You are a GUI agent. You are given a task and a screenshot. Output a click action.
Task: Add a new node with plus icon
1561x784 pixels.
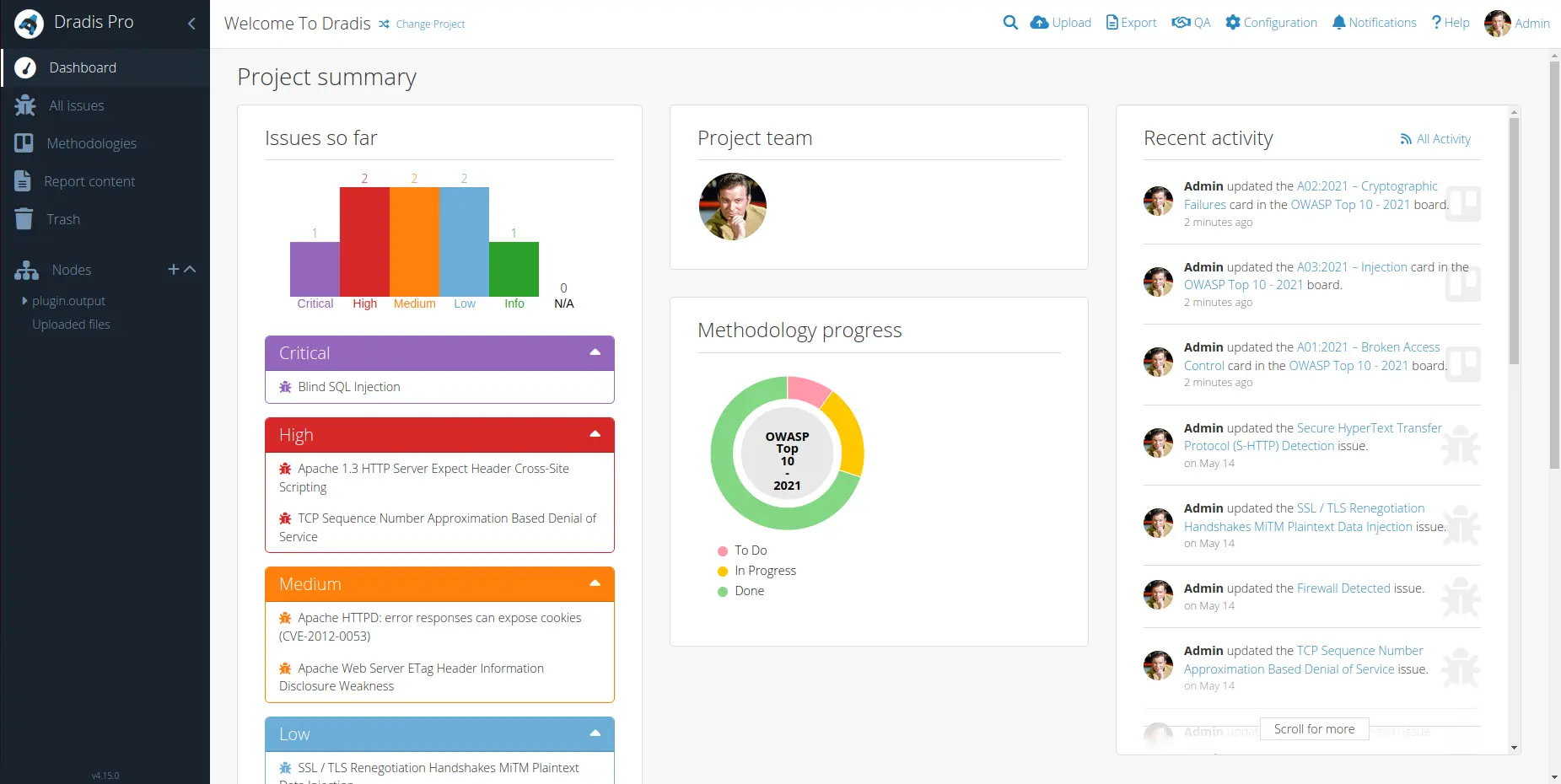[x=173, y=269]
